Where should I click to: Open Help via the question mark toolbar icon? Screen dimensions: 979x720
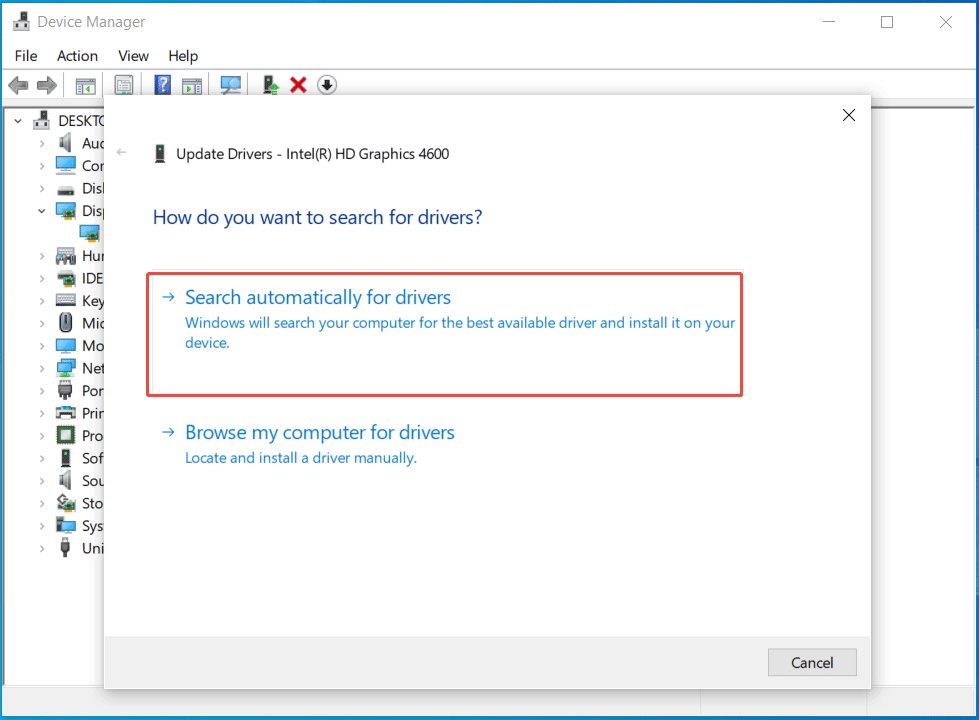pos(162,84)
